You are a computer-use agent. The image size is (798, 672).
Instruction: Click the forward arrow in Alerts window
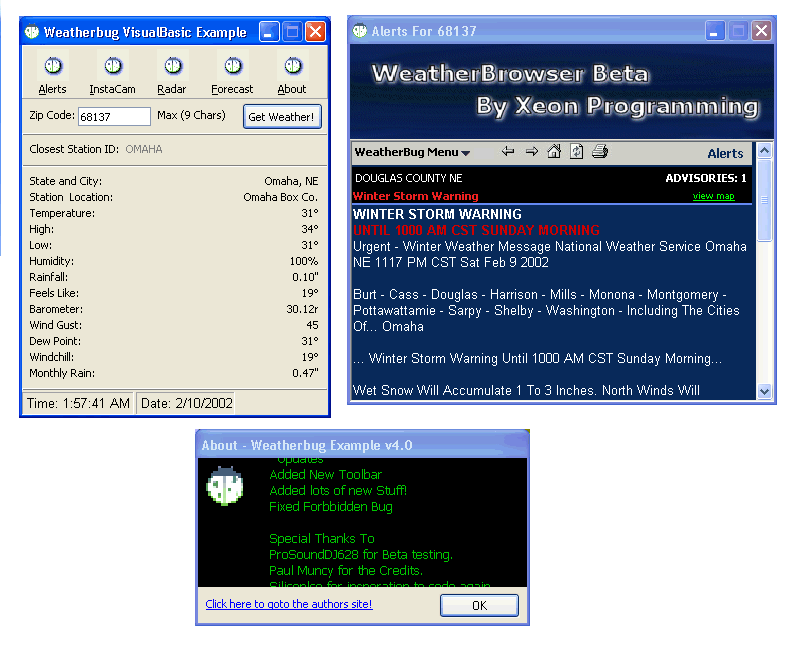point(531,151)
